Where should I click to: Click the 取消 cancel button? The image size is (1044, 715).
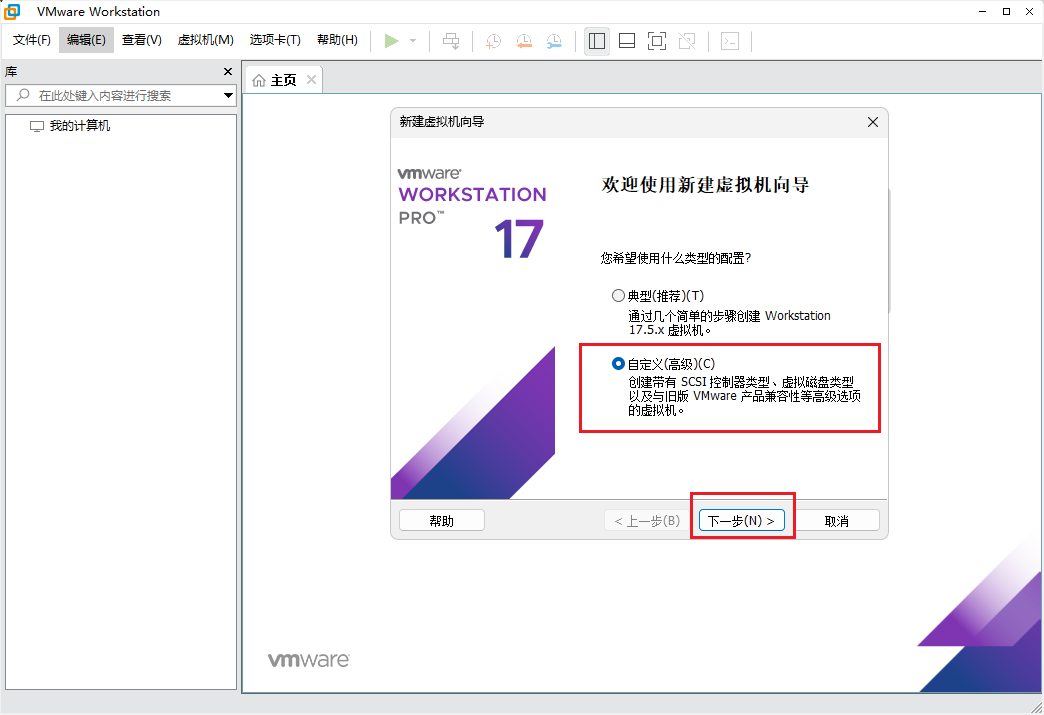pyautogui.click(x=836, y=521)
